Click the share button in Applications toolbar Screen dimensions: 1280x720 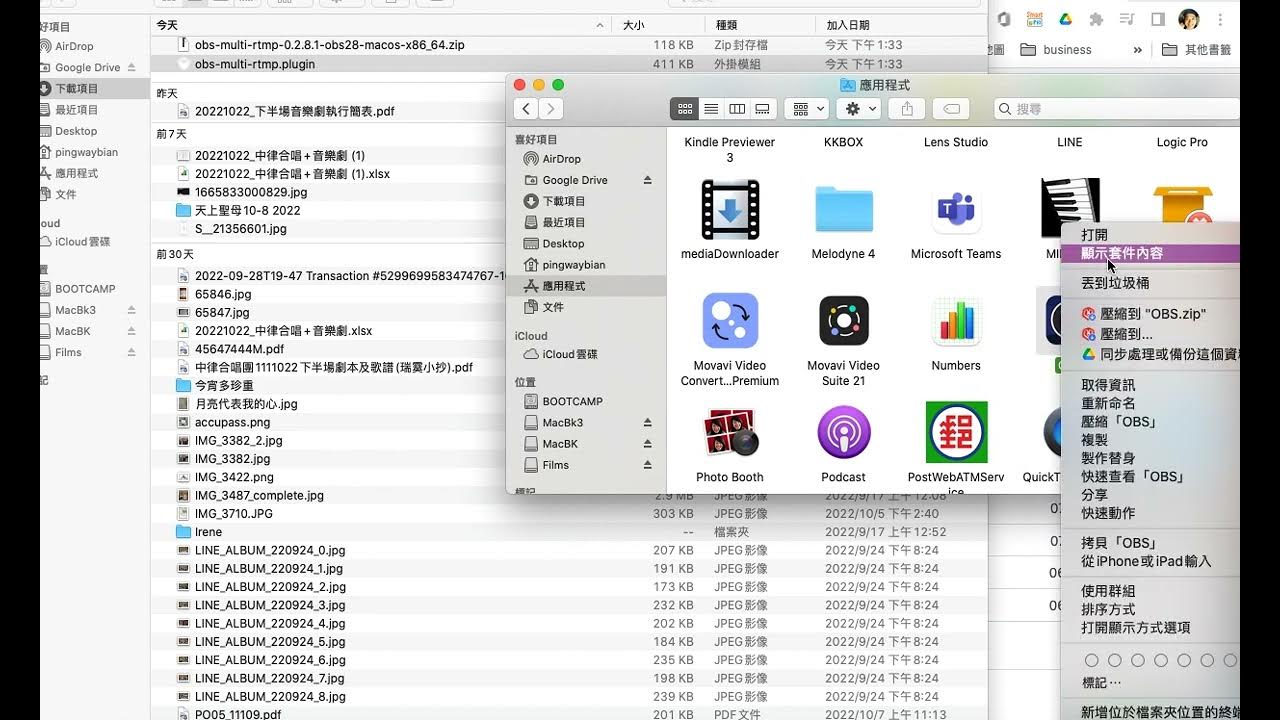pos(907,108)
